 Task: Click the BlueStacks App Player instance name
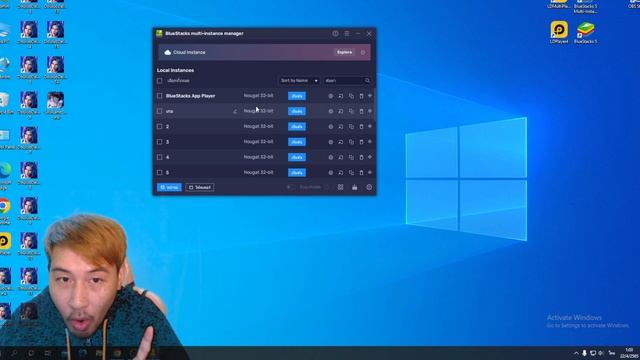click(190, 96)
